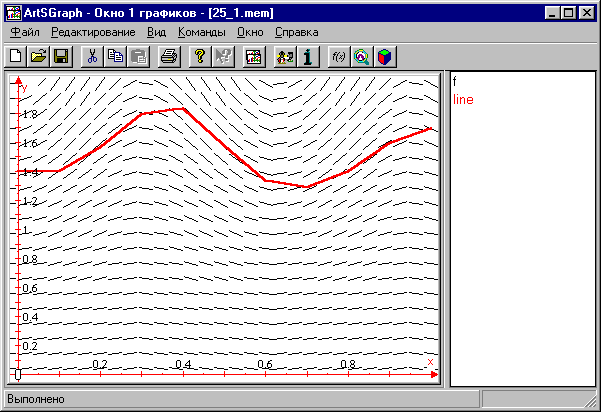601x412 pixels.
Task: Select the red 'line' legend entry
Action: tap(463, 99)
